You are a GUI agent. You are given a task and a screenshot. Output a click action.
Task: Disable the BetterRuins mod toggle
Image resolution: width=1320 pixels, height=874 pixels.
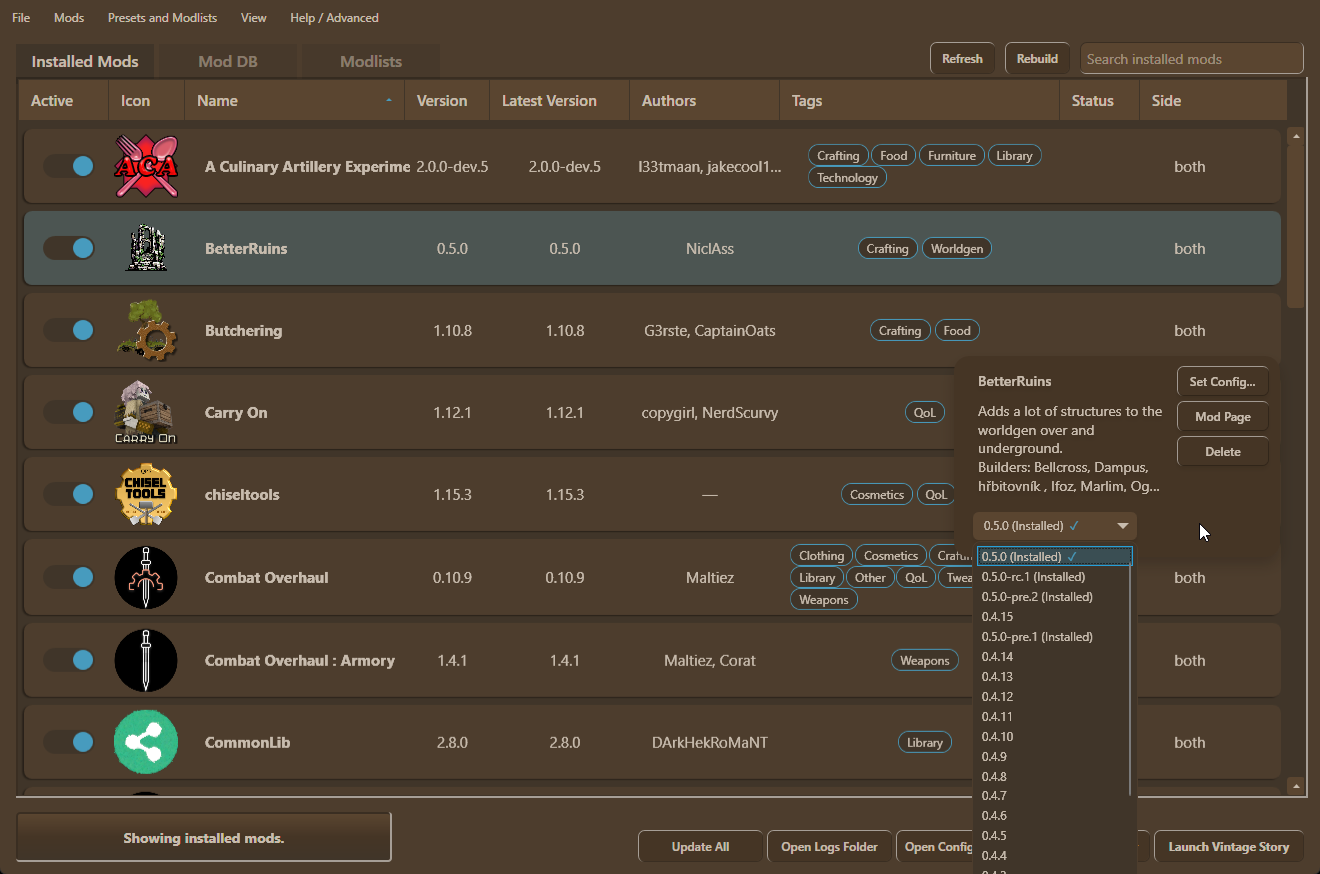coord(69,249)
